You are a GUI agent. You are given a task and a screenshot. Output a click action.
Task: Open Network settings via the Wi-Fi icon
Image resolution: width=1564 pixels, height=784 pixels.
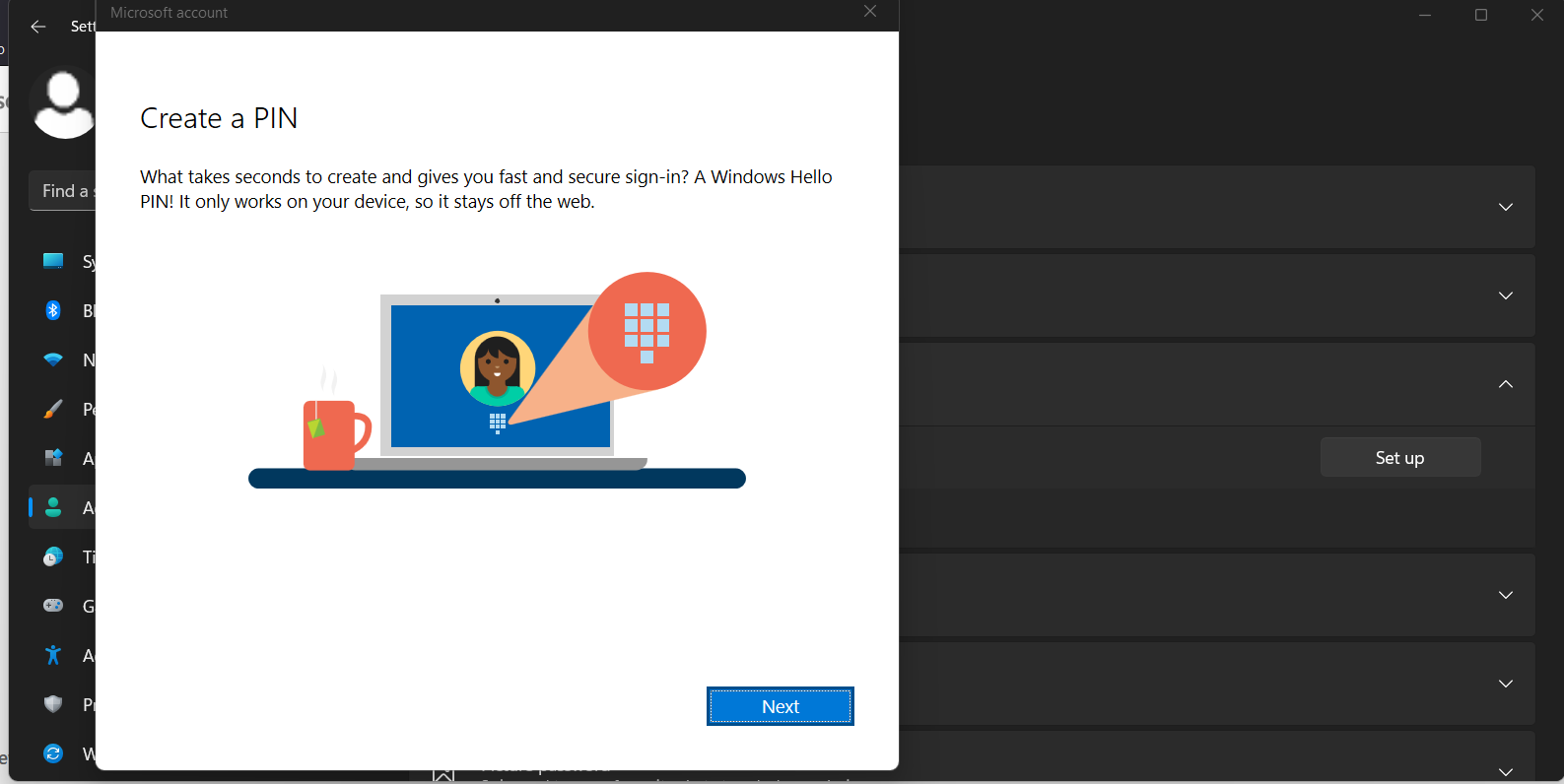tap(53, 359)
